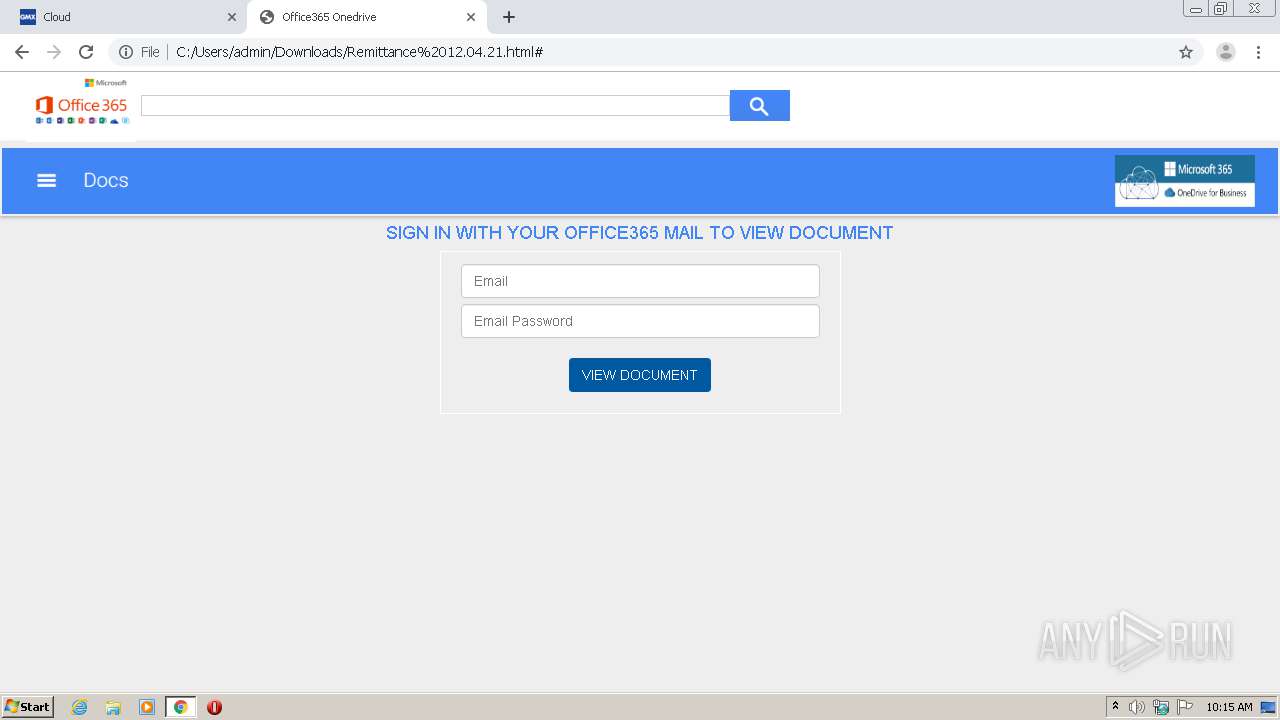This screenshot has height=720, width=1280.
Task: Open the Chrome profile avatar
Action: click(x=1226, y=52)
